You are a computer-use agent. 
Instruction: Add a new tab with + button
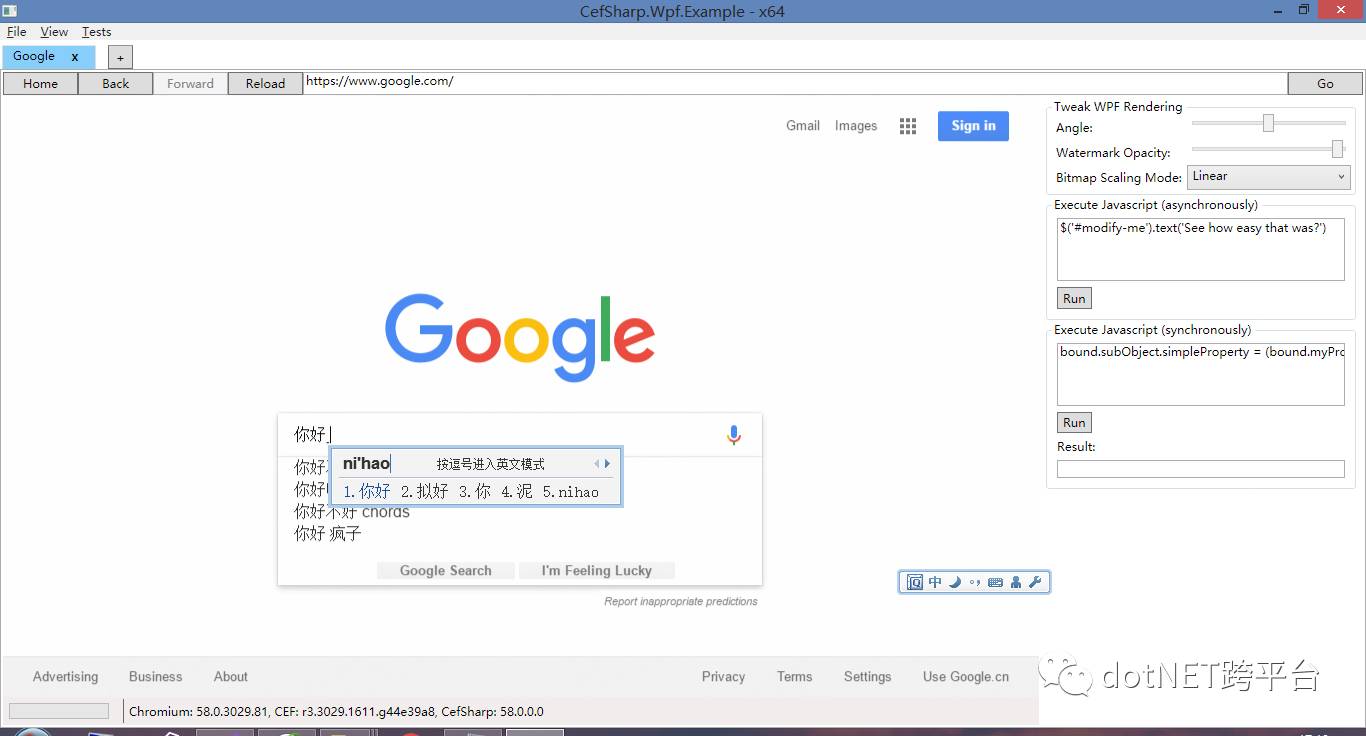120,58
